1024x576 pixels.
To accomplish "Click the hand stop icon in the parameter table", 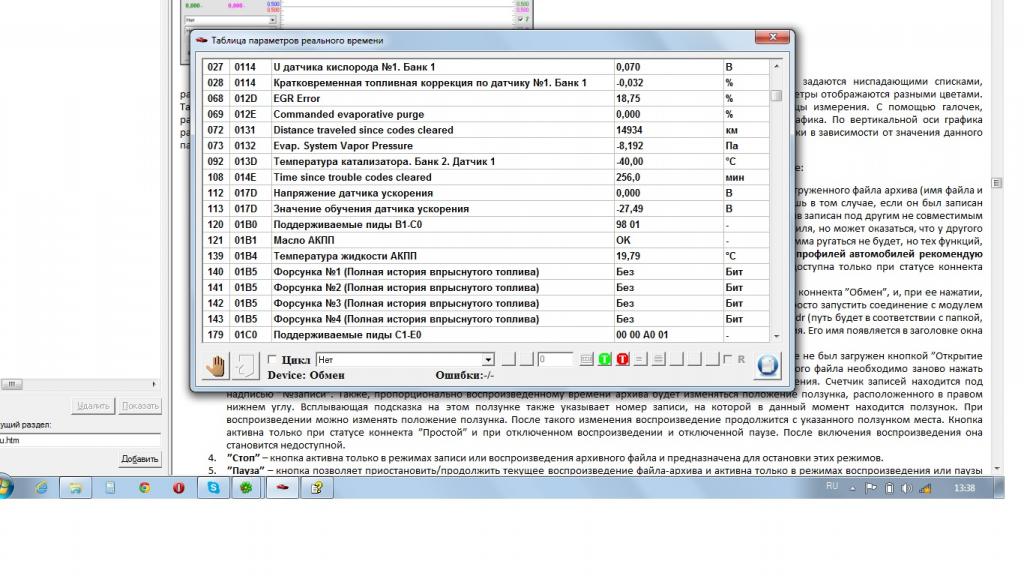I will tap(216, 366).
